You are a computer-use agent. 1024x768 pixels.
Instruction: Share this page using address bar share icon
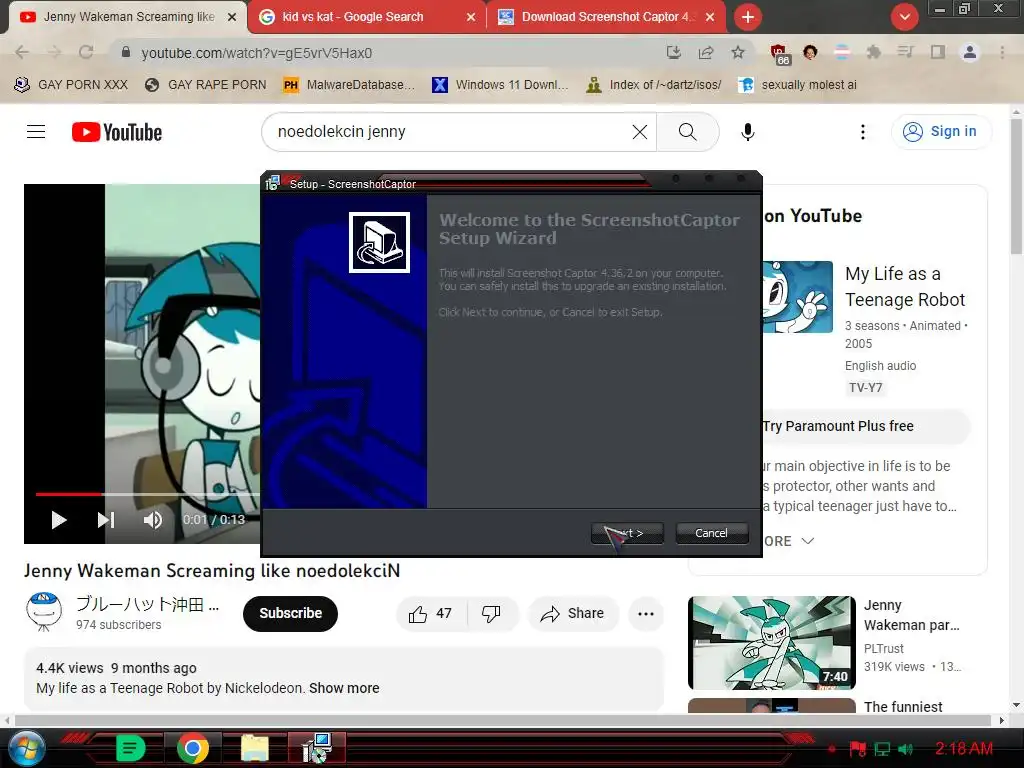(706, 52)
